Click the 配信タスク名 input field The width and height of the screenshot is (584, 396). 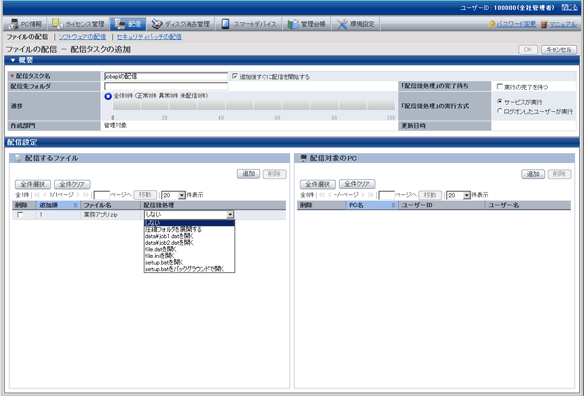coord(166,76)
